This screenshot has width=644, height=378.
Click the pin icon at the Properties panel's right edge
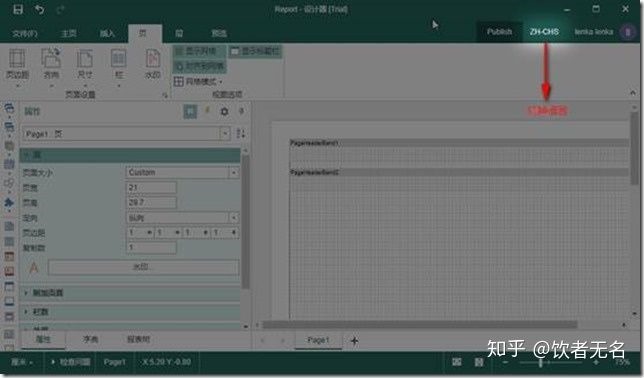click(242, 111)
